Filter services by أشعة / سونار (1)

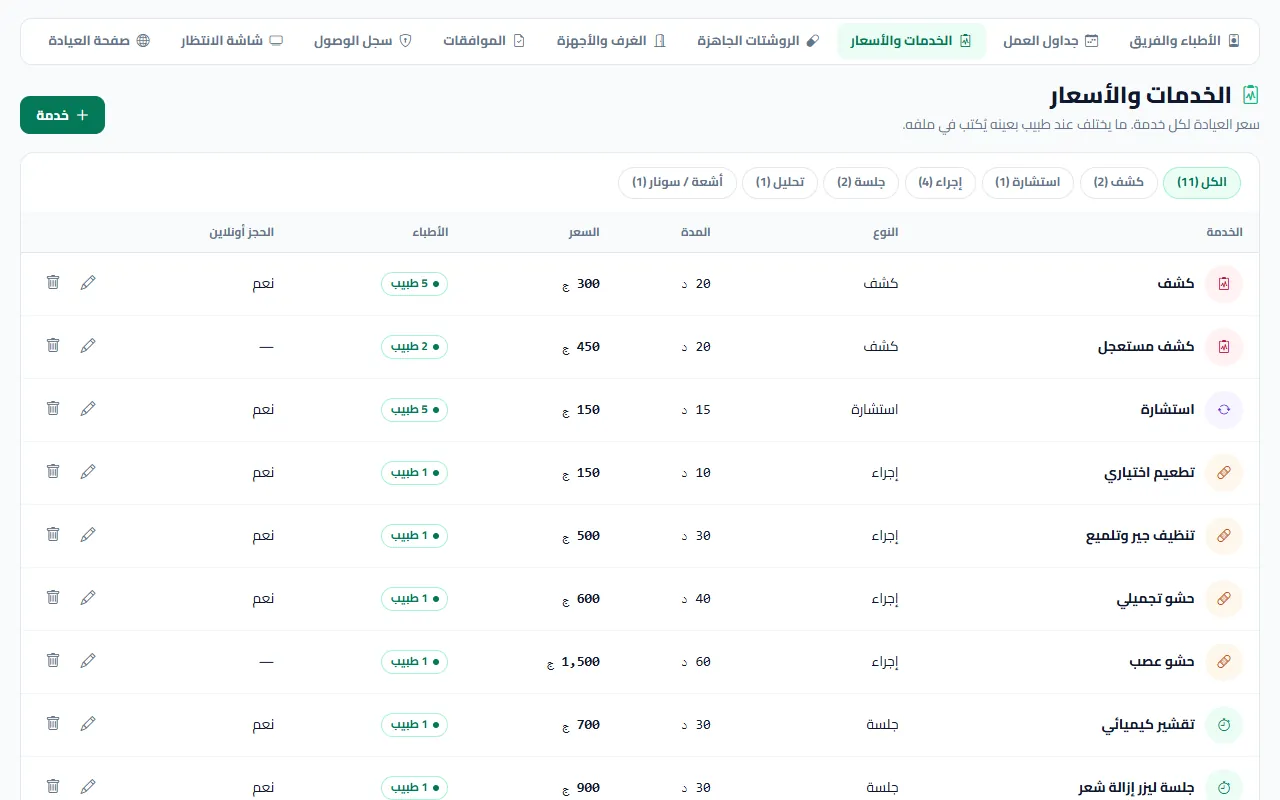click(677, 182)
